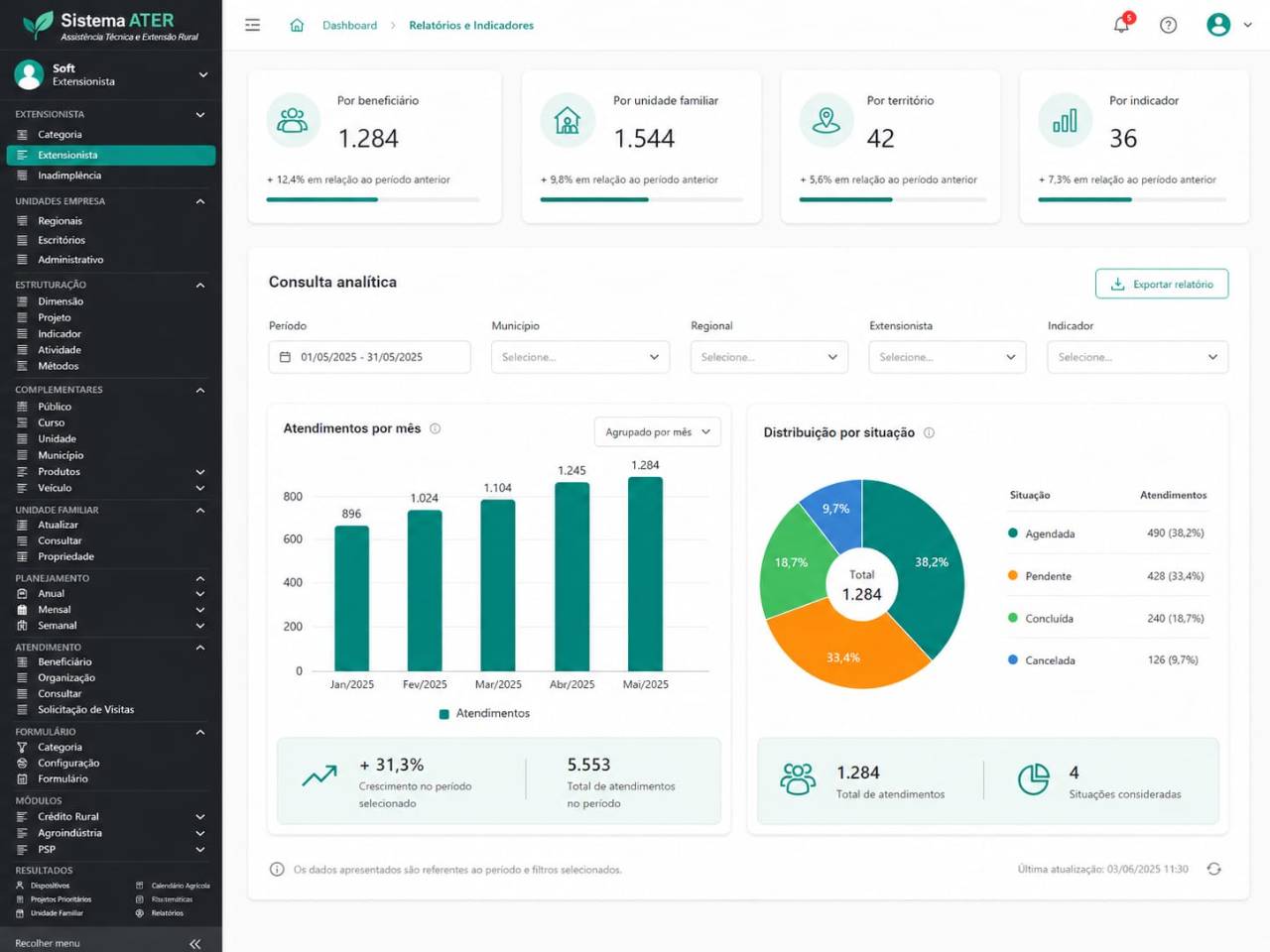Click the info icon next to Atendimentos por mês
The height and width of the screenshot is (952, 1270).
point(435,428)
